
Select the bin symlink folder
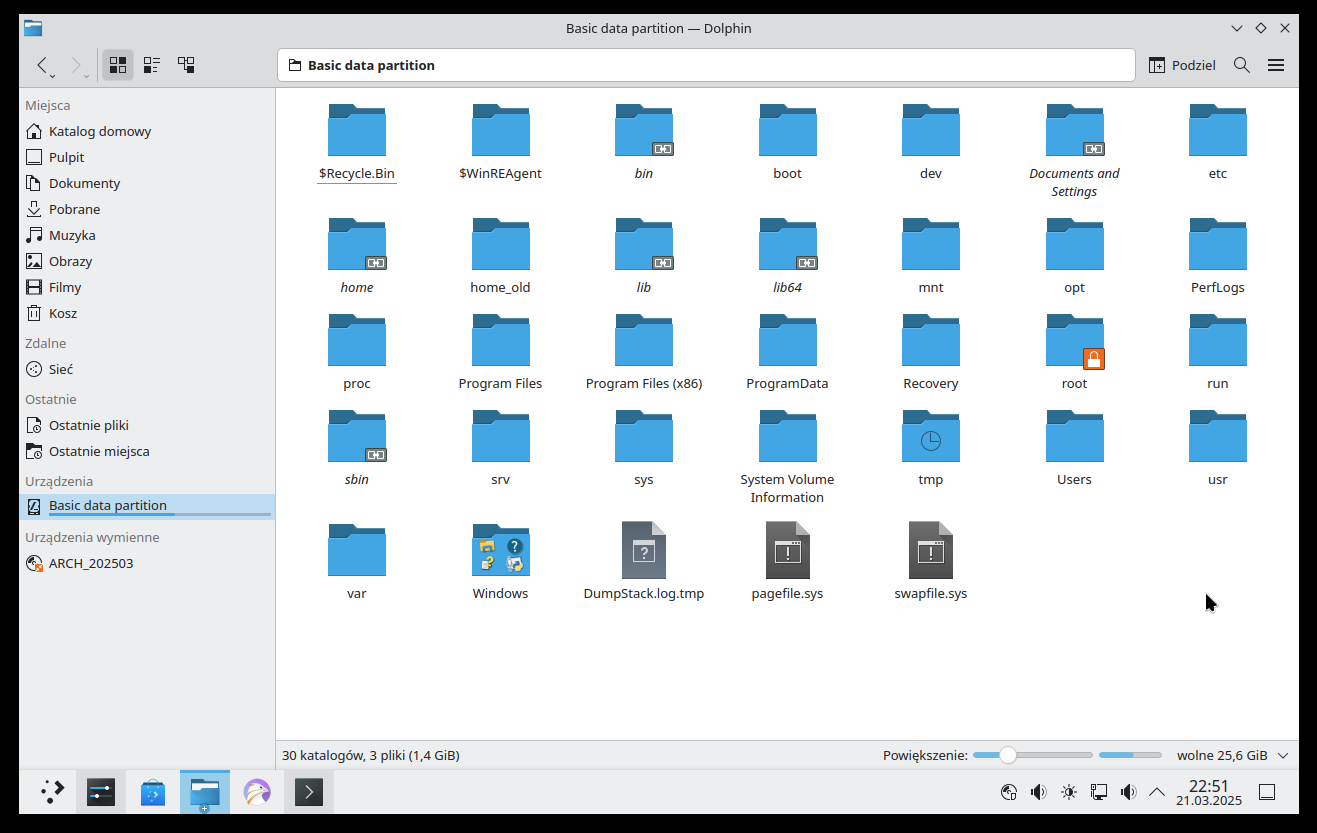tap(644, 143)
